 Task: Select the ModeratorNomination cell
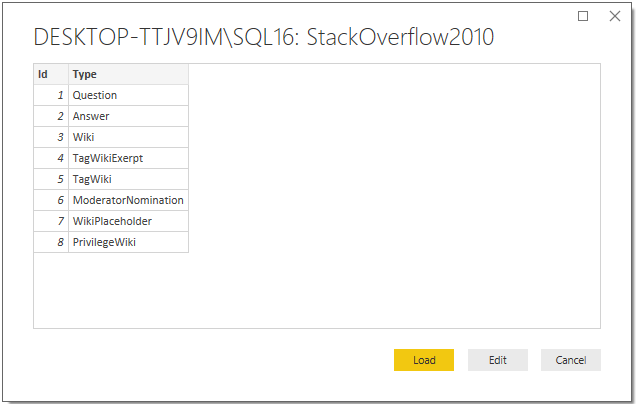tap(128, 200)
